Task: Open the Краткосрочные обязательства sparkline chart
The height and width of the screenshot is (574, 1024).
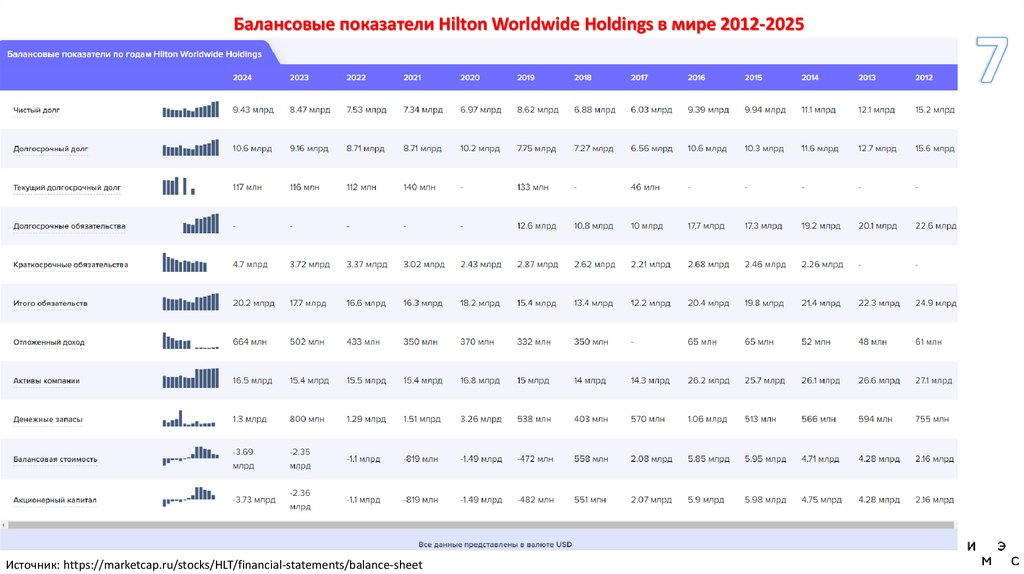Action: 185,263
